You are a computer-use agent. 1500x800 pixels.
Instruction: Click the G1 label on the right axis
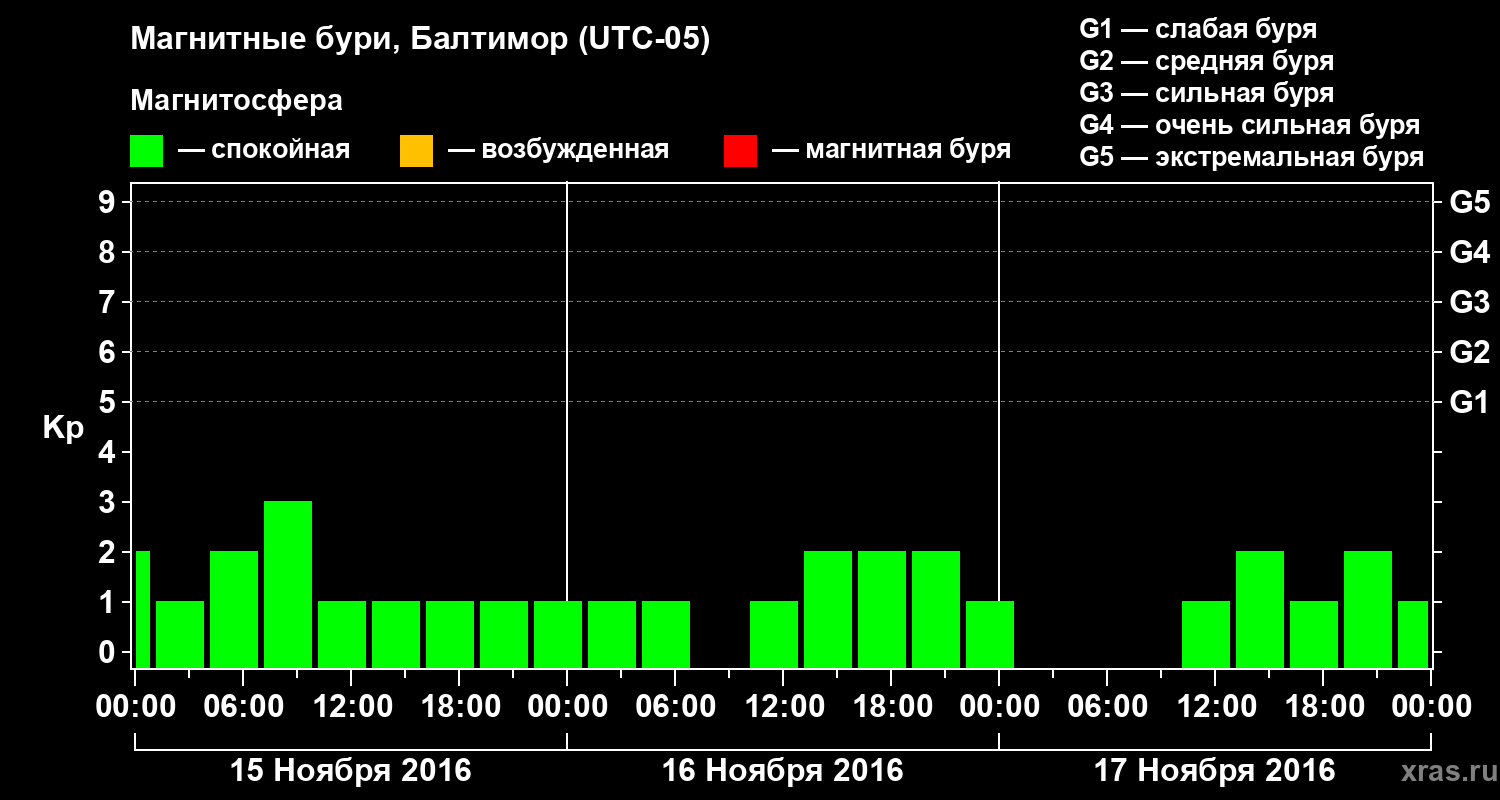tap(1469, 402)
